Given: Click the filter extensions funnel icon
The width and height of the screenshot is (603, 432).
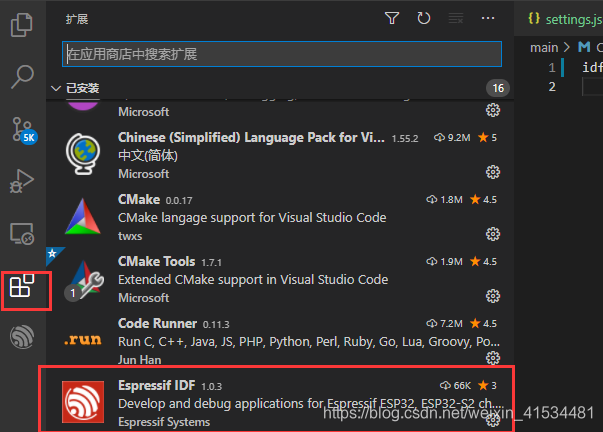Looking at the screenshot, I should pyautogui.click(x=392, y=18).
